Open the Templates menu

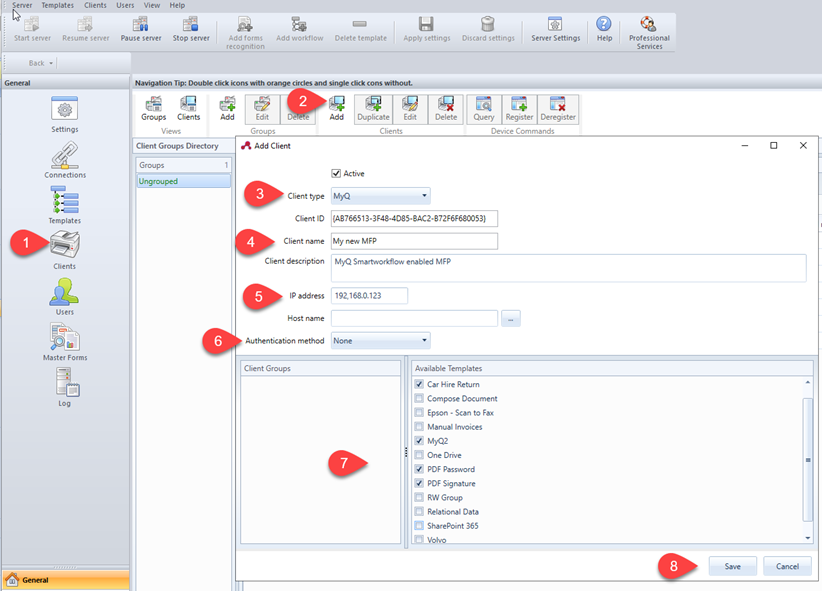tap(57, 5)
